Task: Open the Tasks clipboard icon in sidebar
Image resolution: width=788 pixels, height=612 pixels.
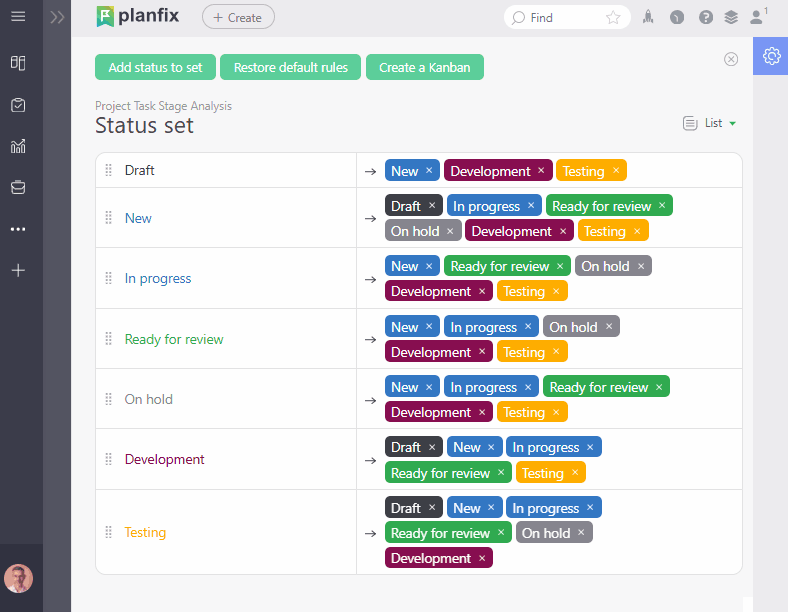Action: [x=18, y=105]
